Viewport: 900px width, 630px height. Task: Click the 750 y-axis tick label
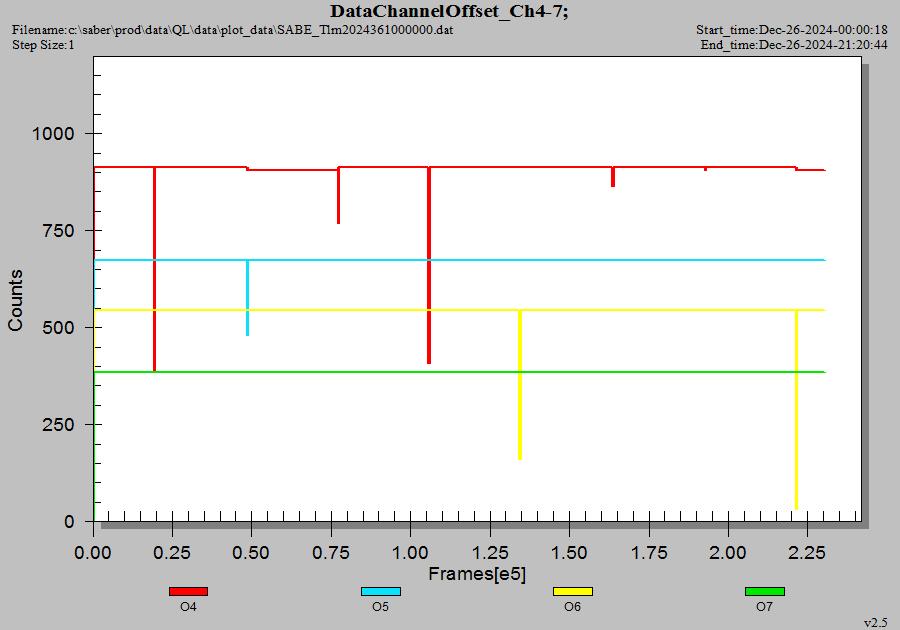tap(59, 231)
